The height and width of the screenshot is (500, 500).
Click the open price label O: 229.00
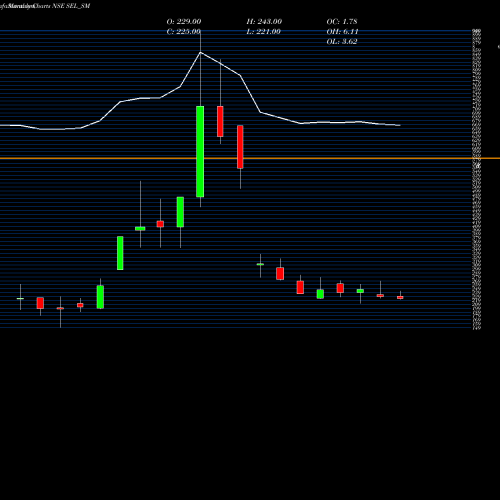click(x=184, y=21)
